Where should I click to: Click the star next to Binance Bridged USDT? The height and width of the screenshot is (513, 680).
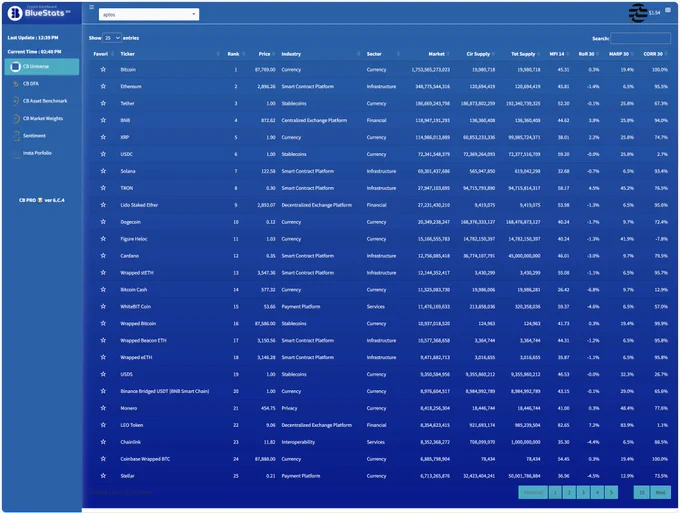tap(103, 391)
